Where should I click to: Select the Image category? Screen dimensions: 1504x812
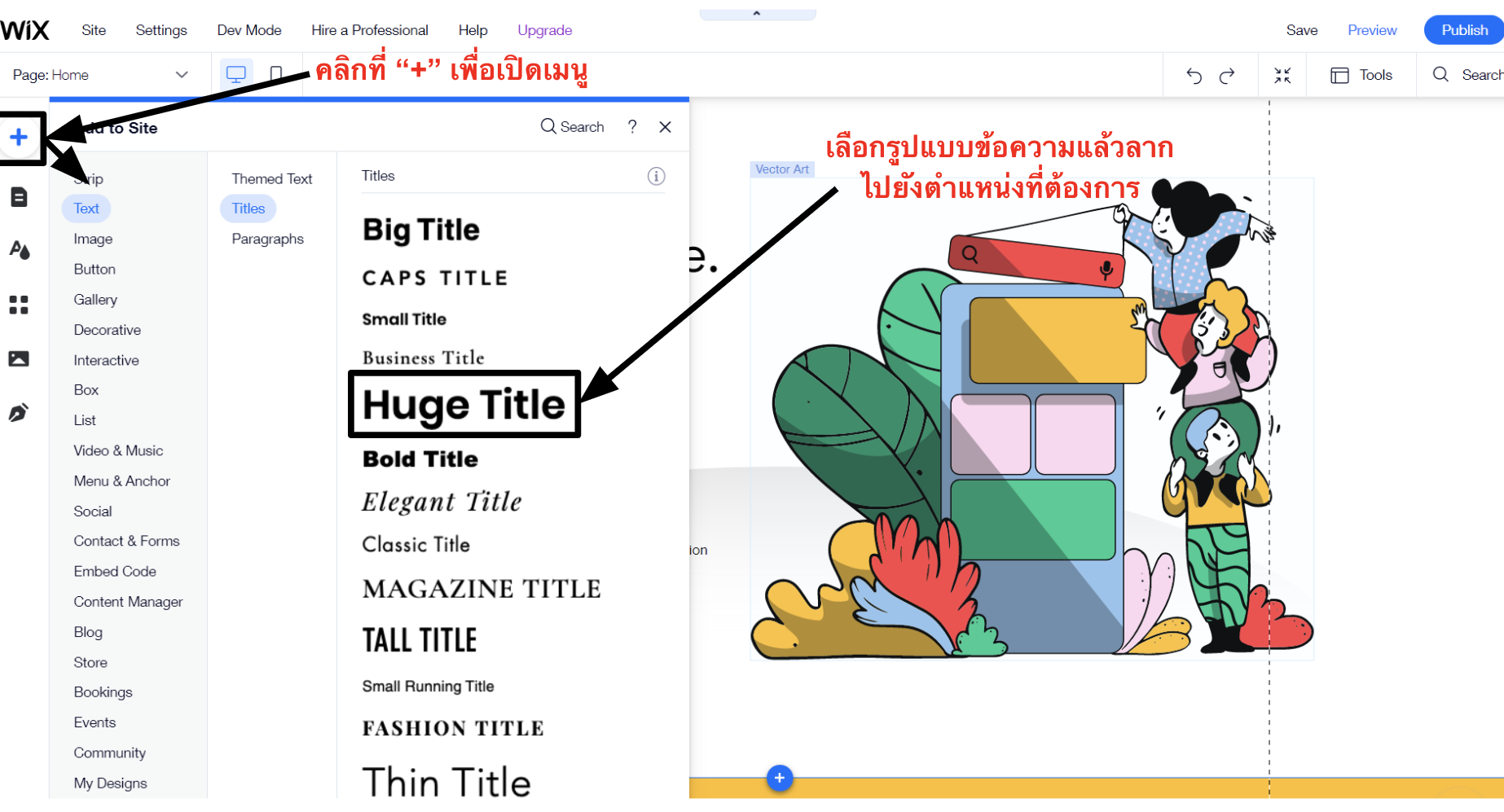pyautogui.click(x=93, y=239)
